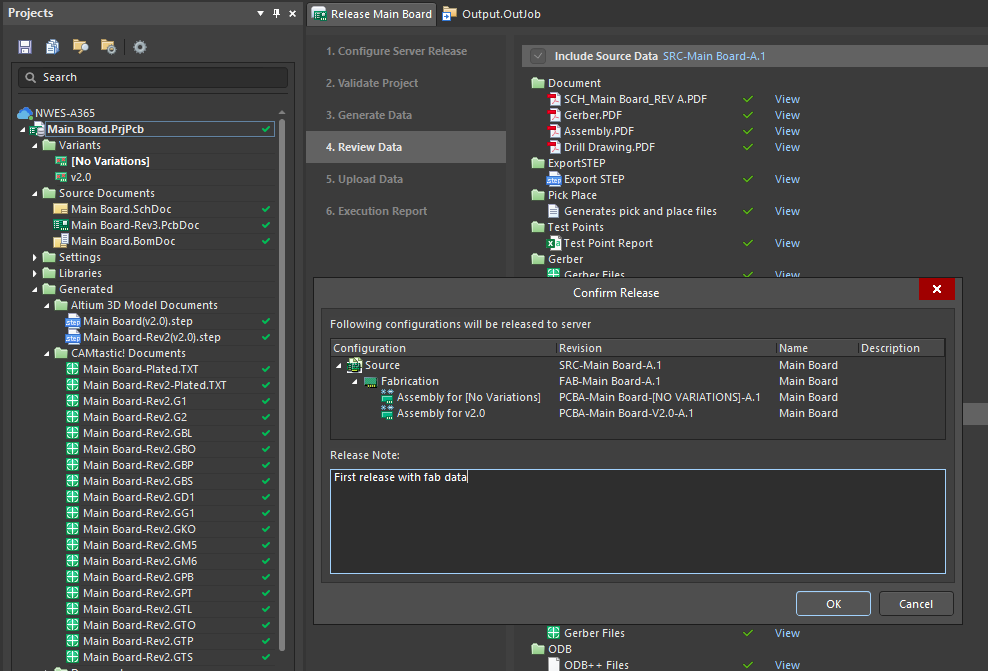Viewport: 988px width, 671px height.
Task: Collapse the Main Board.PrjPcb project node
Action: click(23, 129)
